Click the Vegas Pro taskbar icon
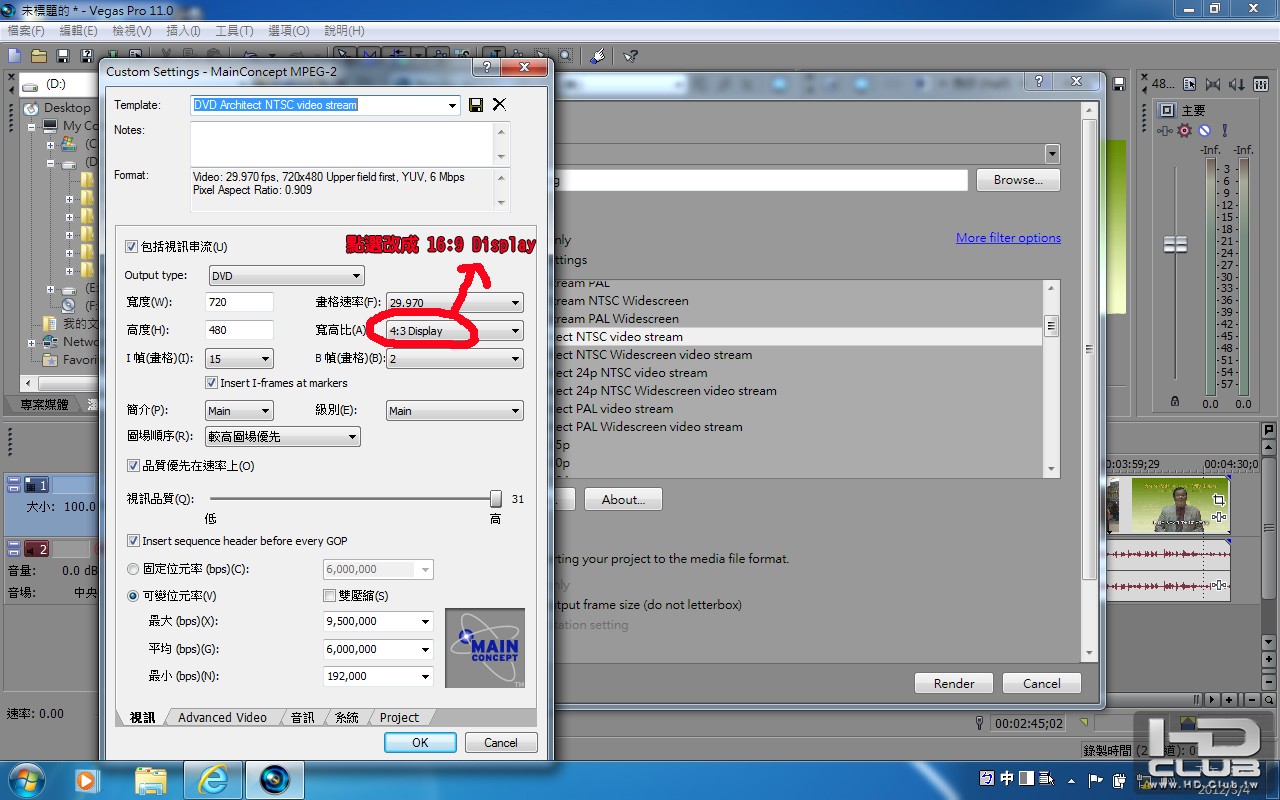 pos(275,778)
